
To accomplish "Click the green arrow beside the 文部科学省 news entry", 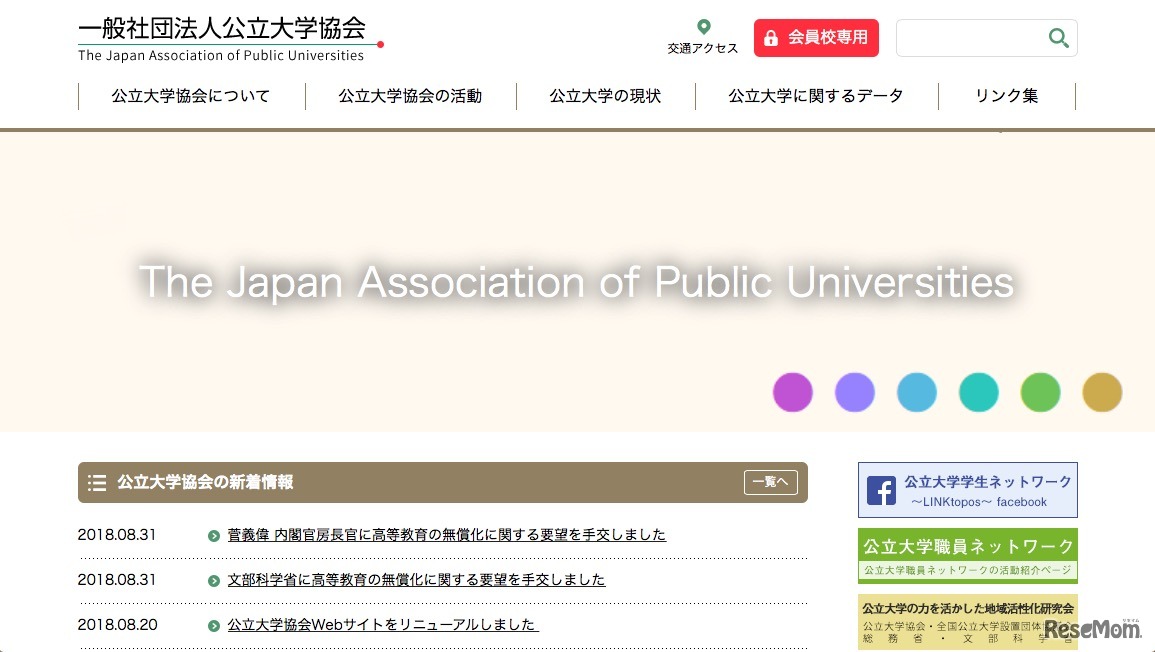I will [x=214, y=579].
